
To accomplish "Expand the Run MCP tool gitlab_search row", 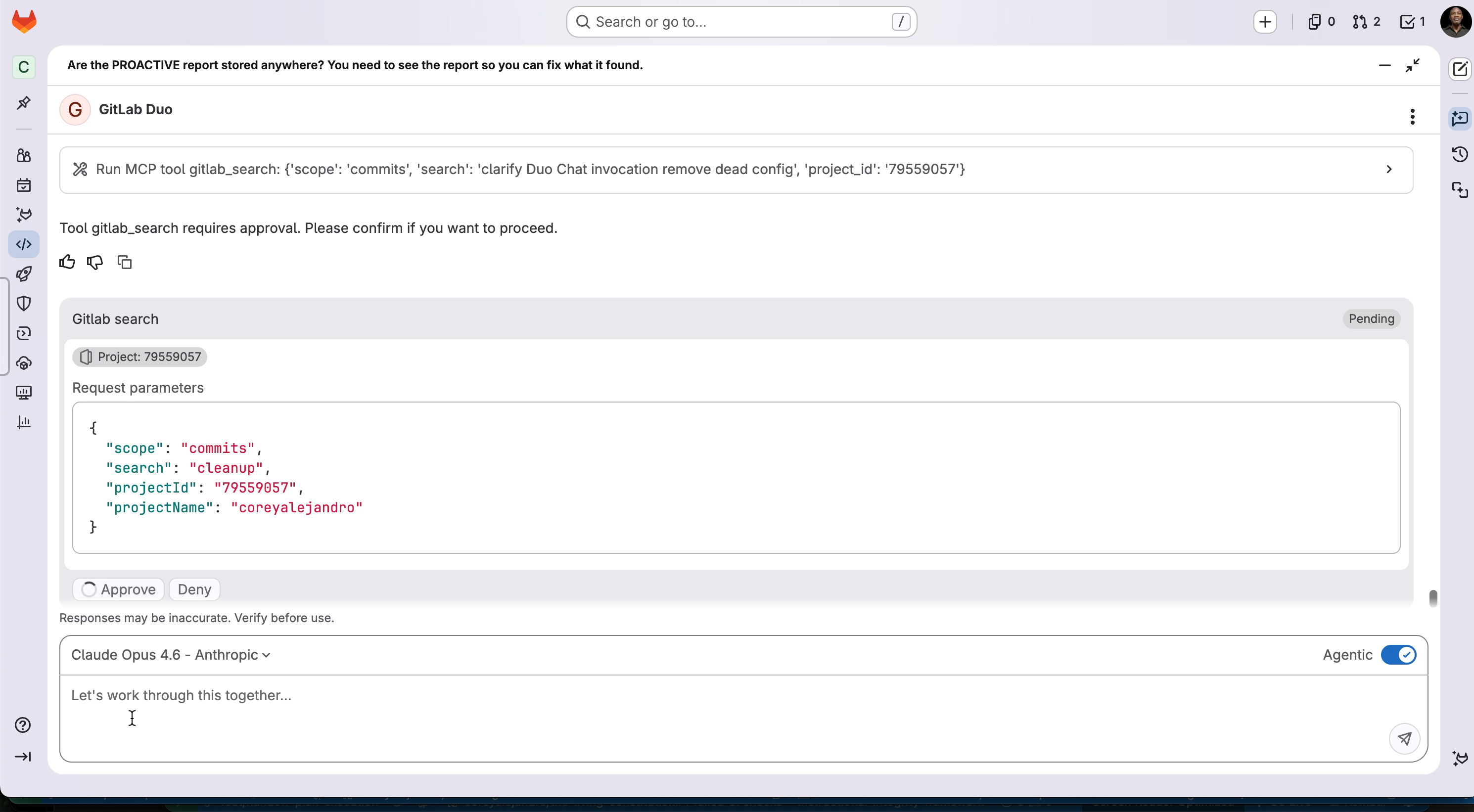I will 1388,170.
